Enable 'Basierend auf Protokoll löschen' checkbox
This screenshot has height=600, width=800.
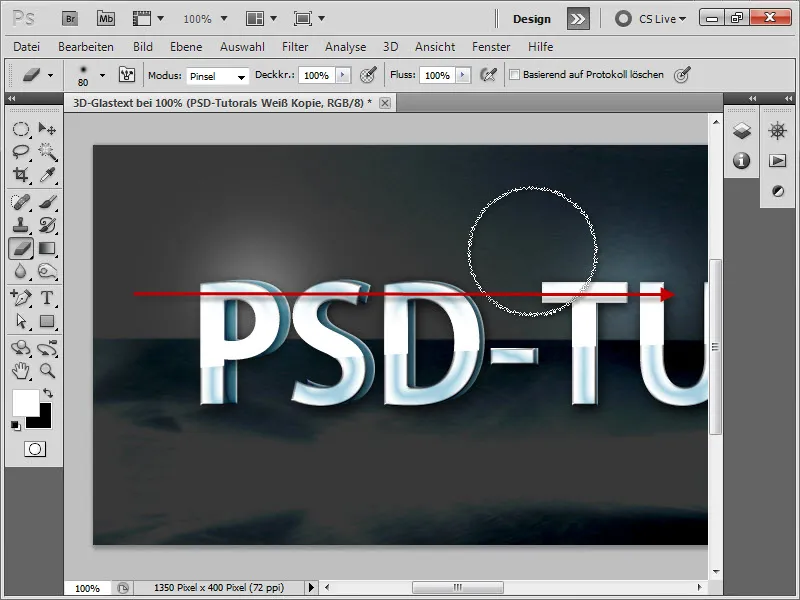click(515, 75)
